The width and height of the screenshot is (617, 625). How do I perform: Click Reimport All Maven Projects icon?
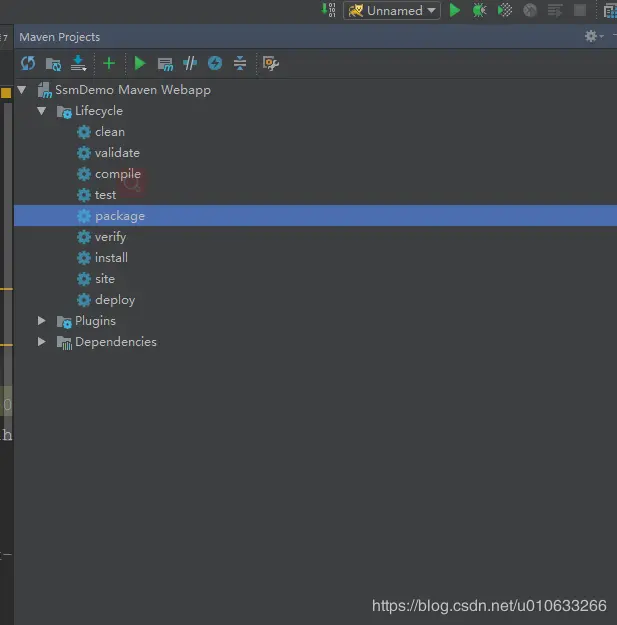(x=28, y=63)
